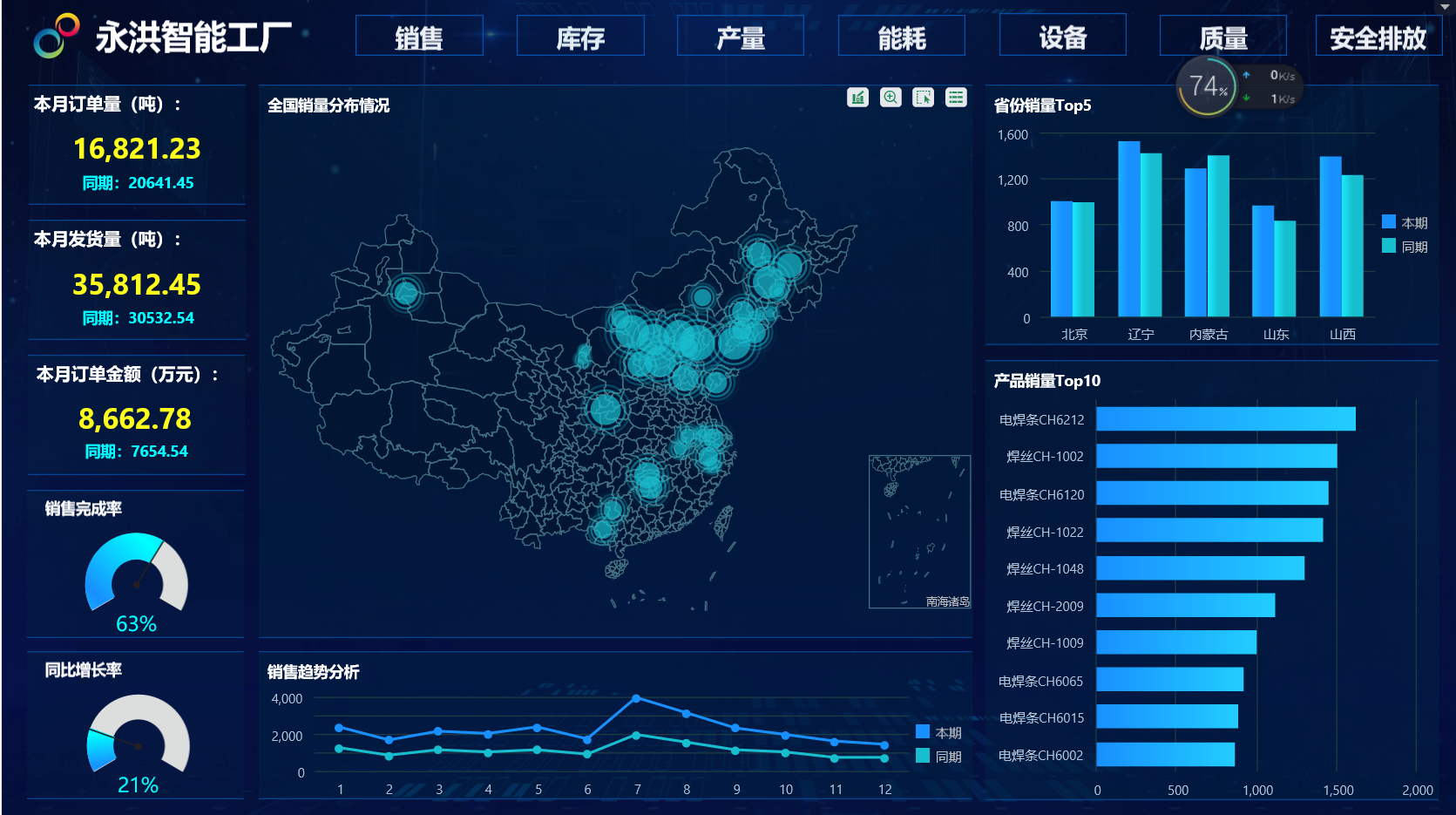Click the order volume value 16,821.23
The image size is (1456, 815).
coord(137,149)
